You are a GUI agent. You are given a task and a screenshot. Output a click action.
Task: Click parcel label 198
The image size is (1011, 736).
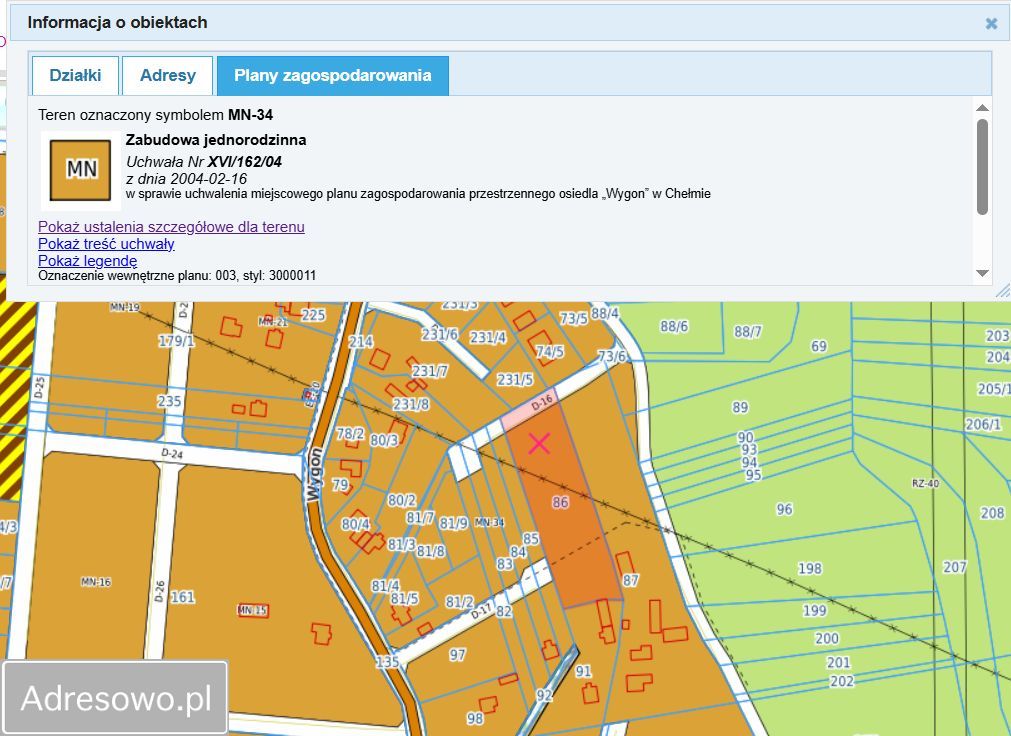pos(810,568)
